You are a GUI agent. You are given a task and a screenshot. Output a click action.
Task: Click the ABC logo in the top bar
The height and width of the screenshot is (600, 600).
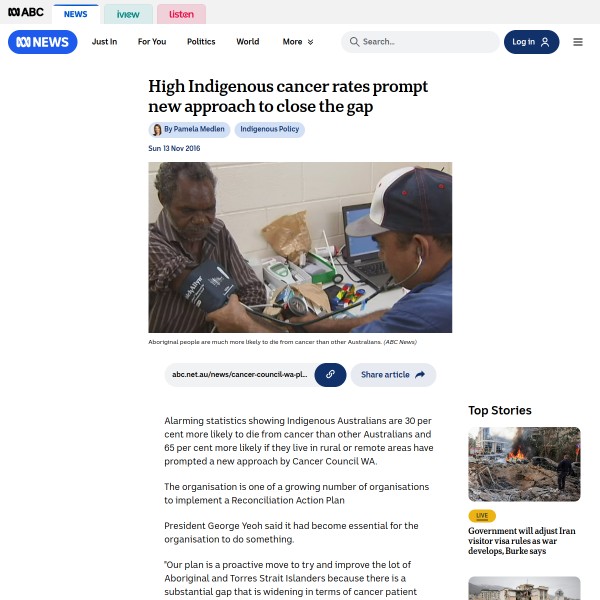click(x=26, y=12)
